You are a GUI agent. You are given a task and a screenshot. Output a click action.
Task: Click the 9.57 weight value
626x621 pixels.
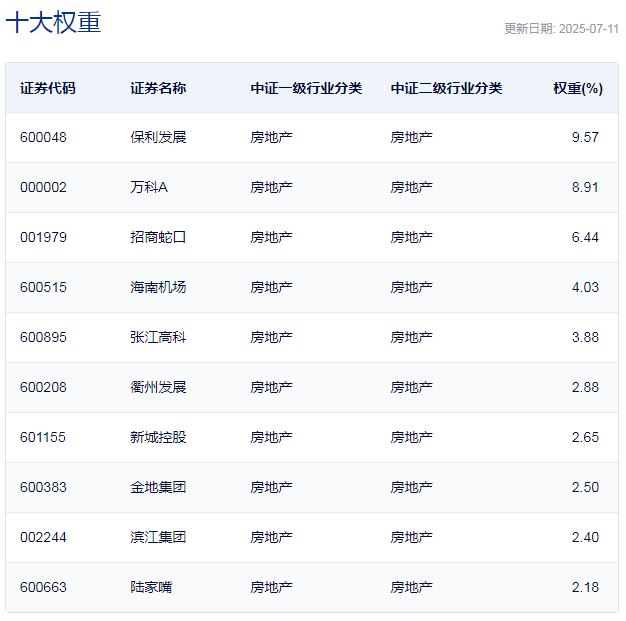pos(585,137)
